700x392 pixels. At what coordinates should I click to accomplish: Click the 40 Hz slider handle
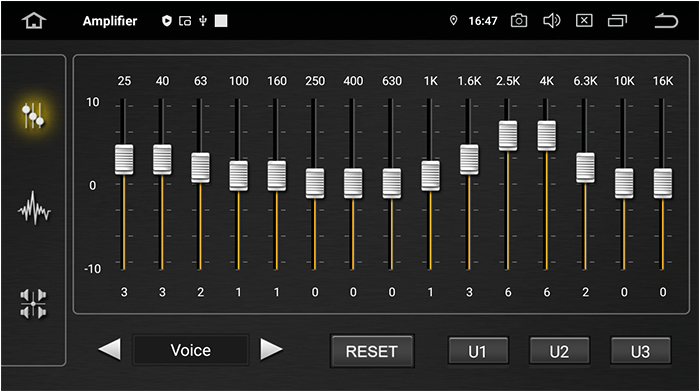pyautogui.click(x=162, y=159)
